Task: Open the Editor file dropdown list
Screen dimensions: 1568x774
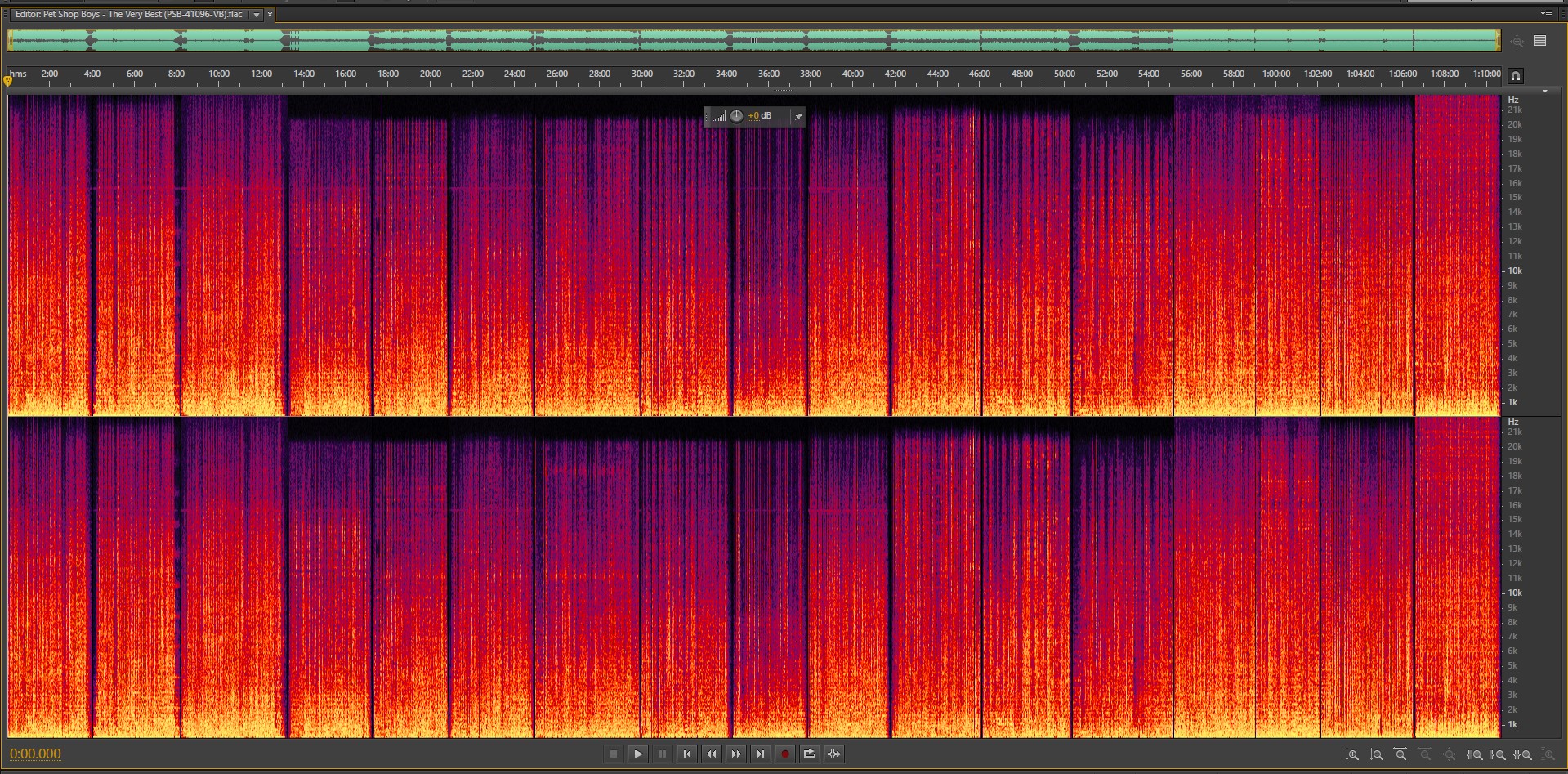Action: [x=257, y=15]
